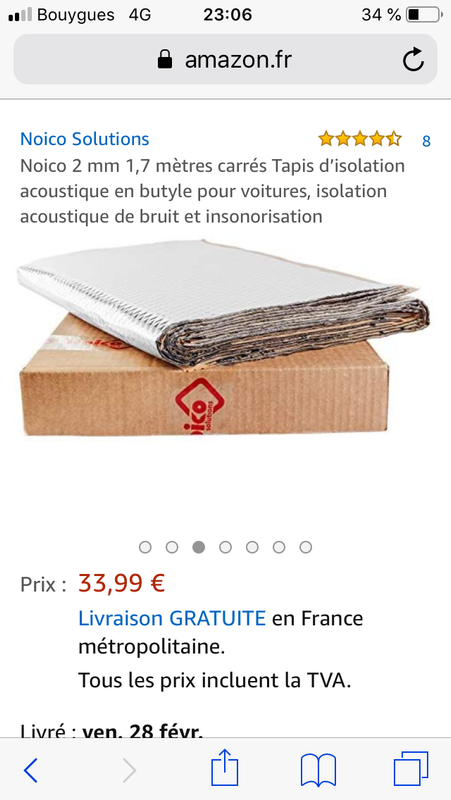This screenshot has width=451, height=800.
Task: Tap the Safari back arrow
Action: coord(31,770)
